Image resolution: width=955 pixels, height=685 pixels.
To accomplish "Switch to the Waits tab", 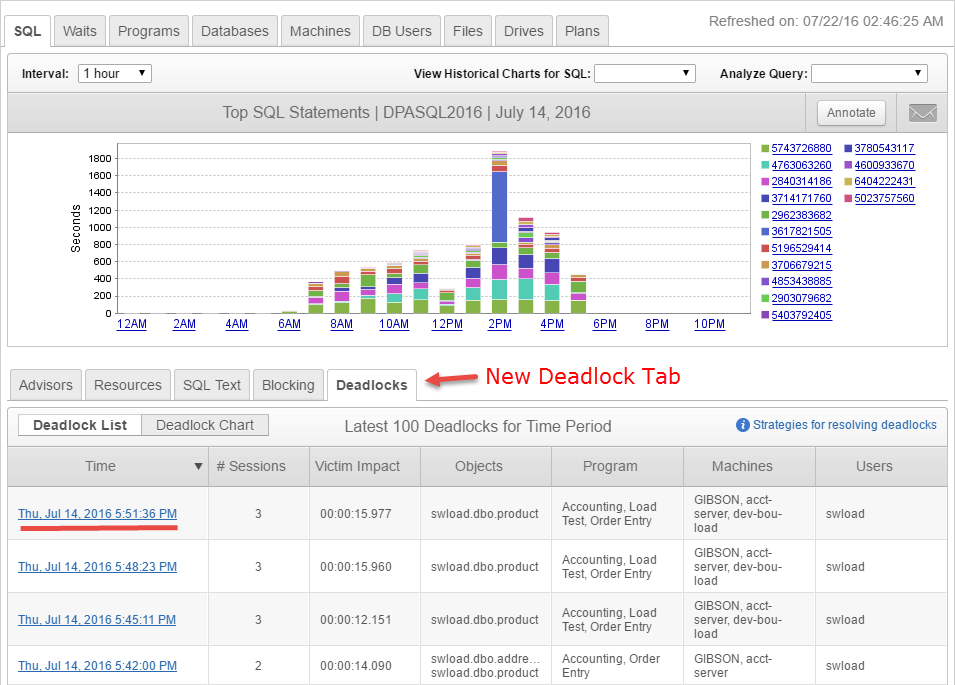I will pyautogui.click(x=80, y=31).
